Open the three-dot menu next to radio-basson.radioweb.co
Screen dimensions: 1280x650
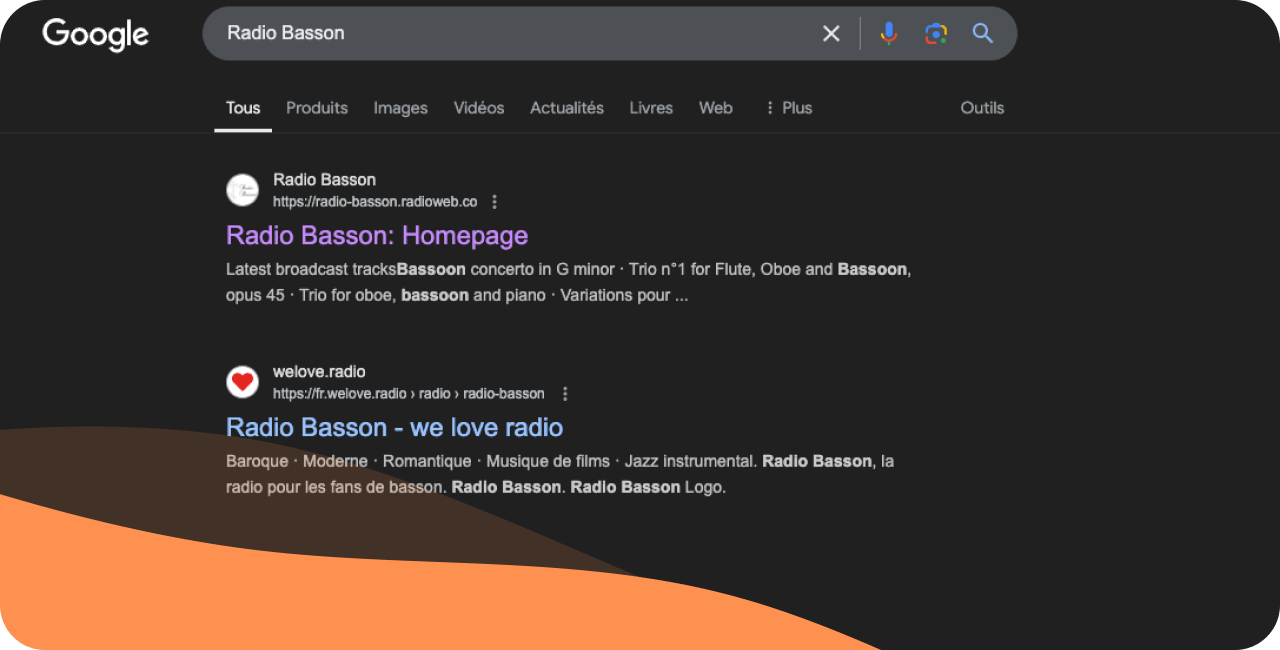click(494, 201)
